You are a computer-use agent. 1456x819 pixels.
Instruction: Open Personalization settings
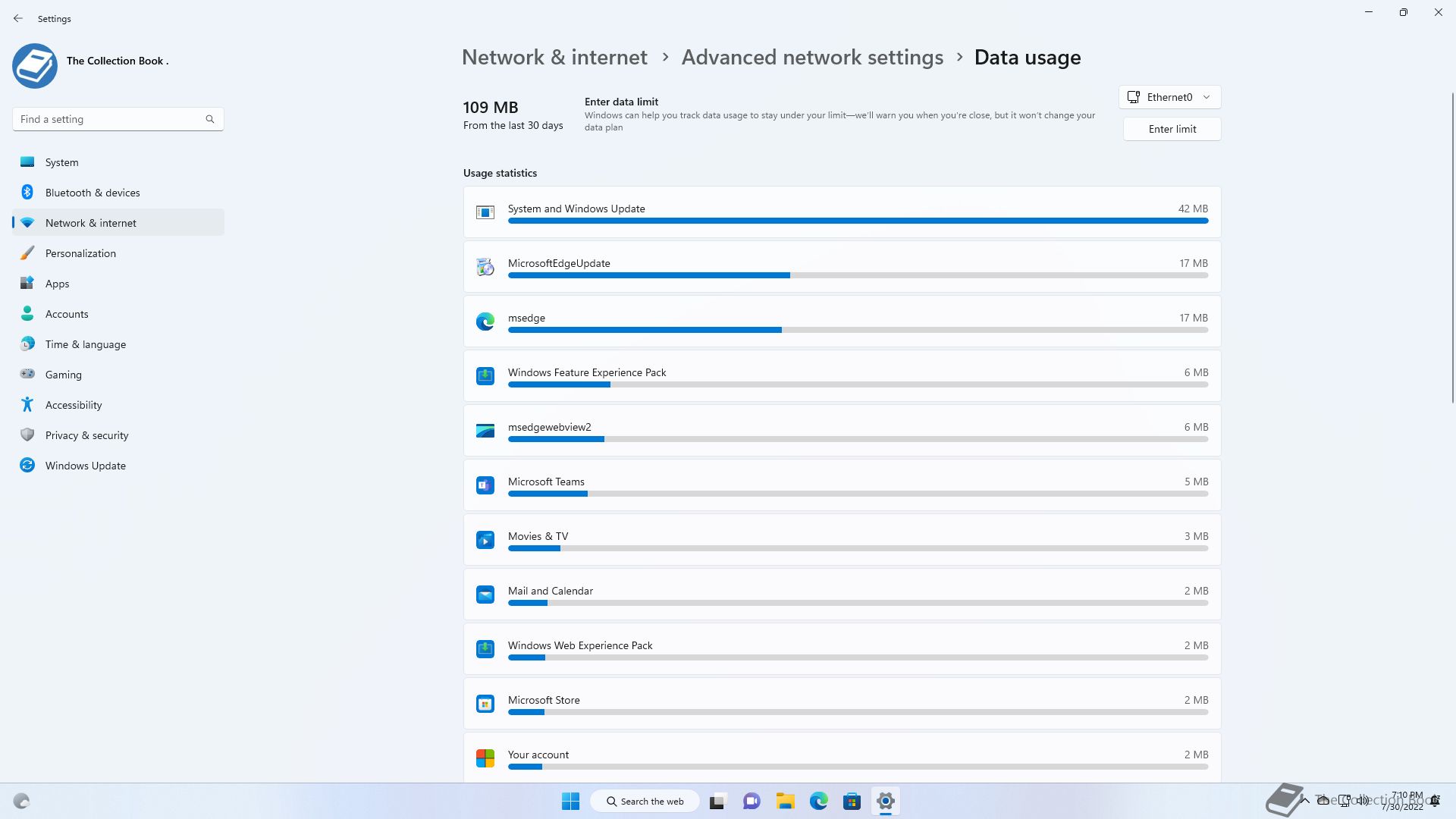click(x=118, y=253)
